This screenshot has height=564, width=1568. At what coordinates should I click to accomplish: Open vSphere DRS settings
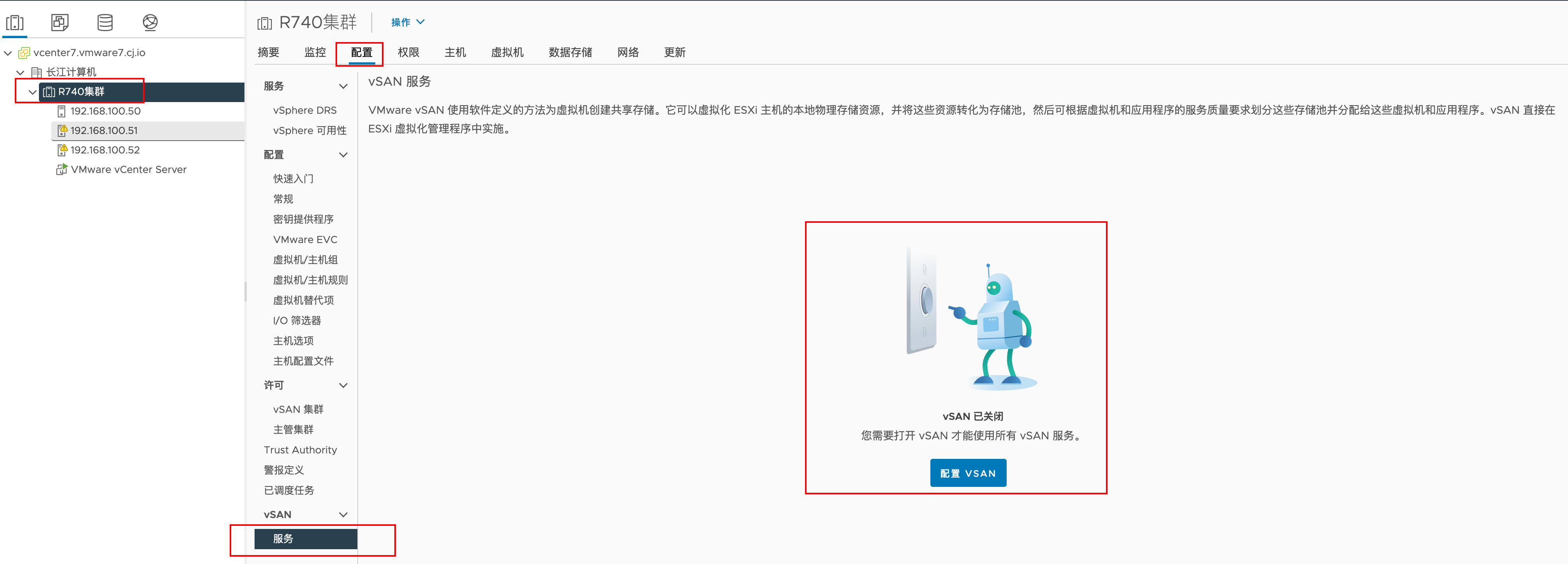click(x=304, y=110)
